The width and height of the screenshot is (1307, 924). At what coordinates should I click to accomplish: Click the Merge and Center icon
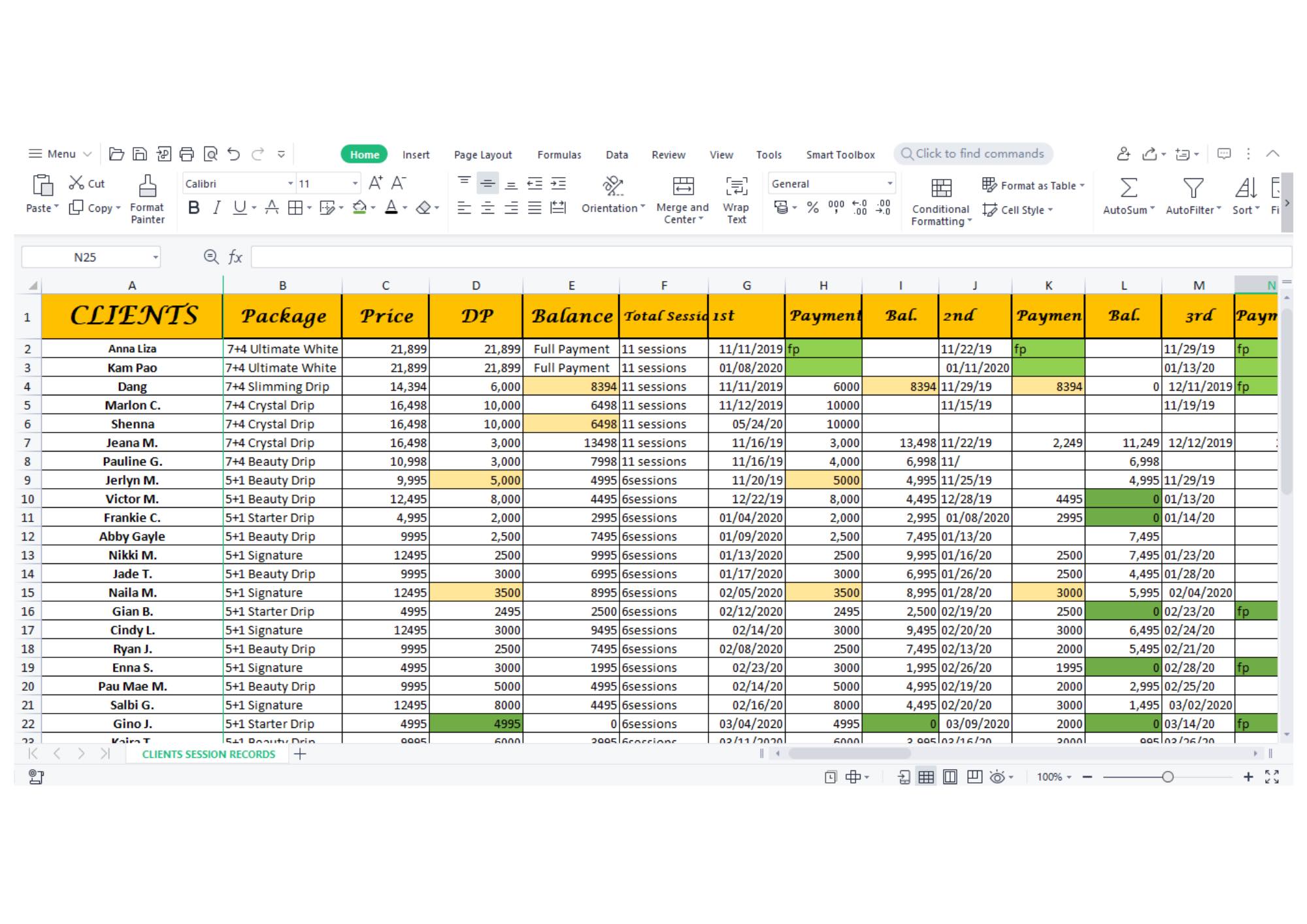pyautogui.click(x=683, y=186)
